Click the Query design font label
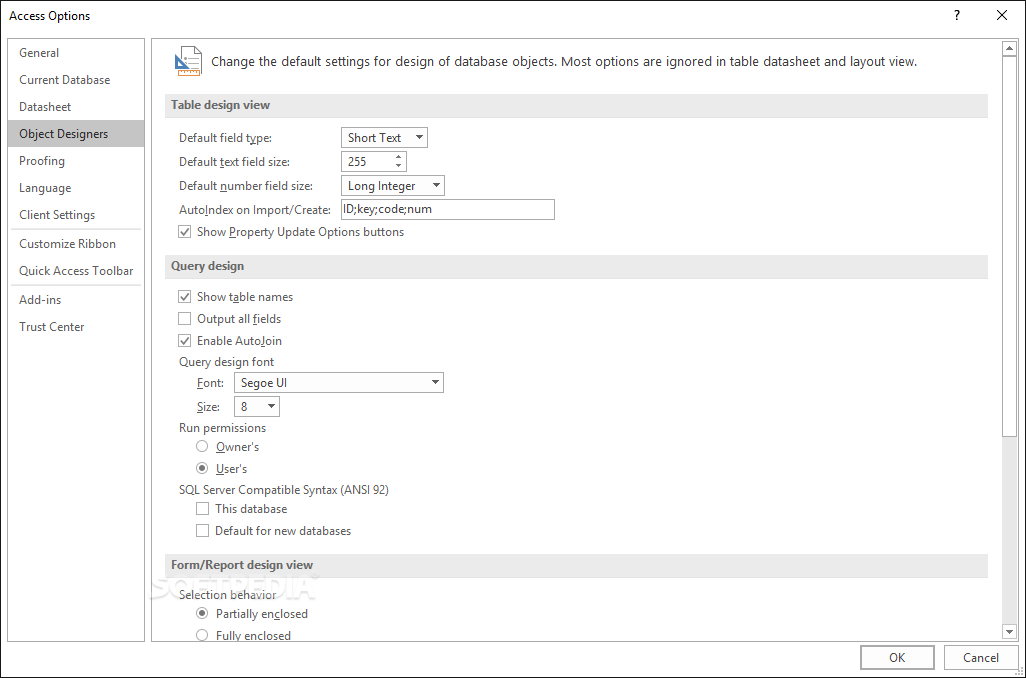Screen dimensions: 1026x678 coord(226,362)
